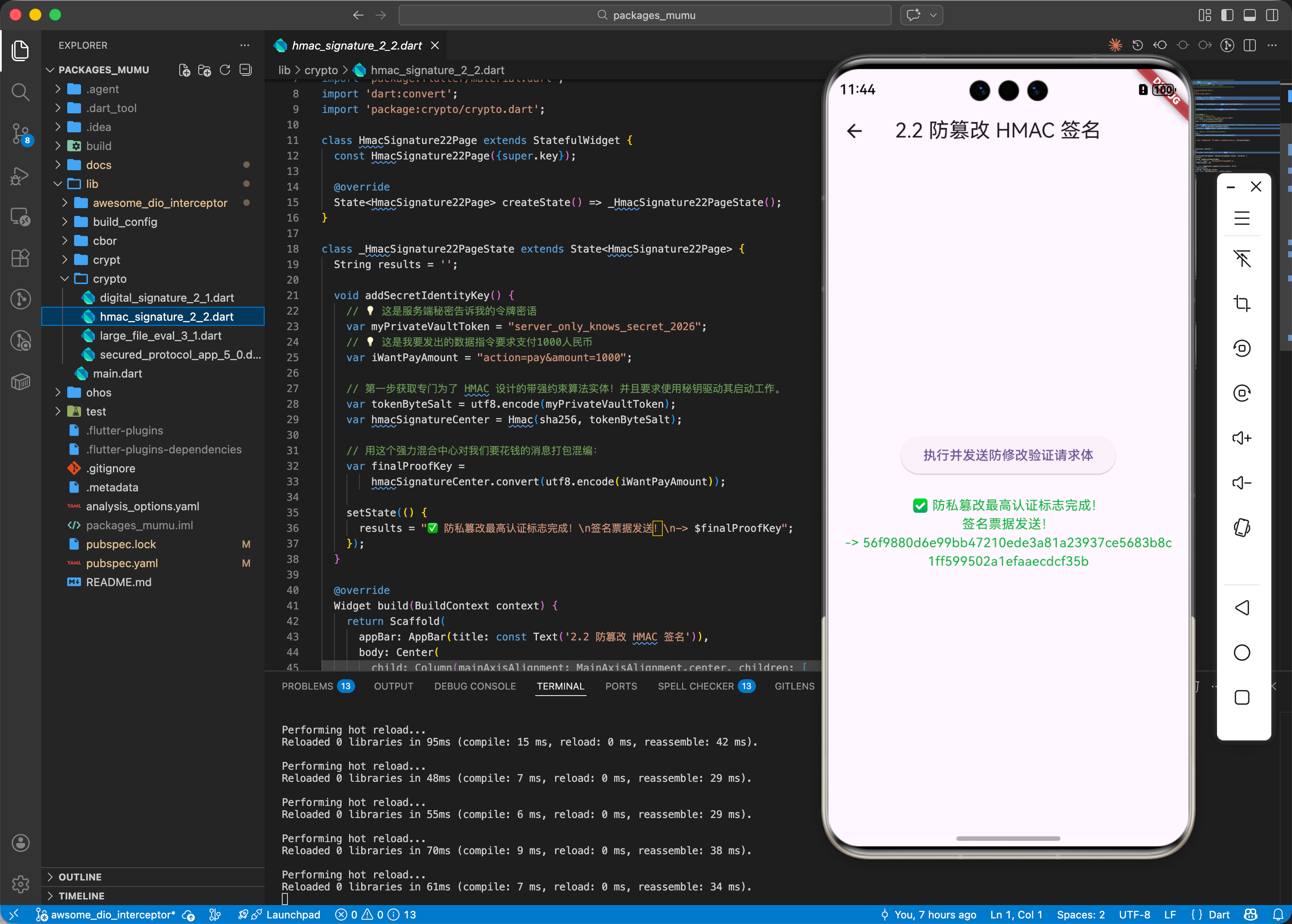The image size is (1292, 924).
Task: Create new file in PACKAGES_MUMU explorer
Action: pos(184,69)
